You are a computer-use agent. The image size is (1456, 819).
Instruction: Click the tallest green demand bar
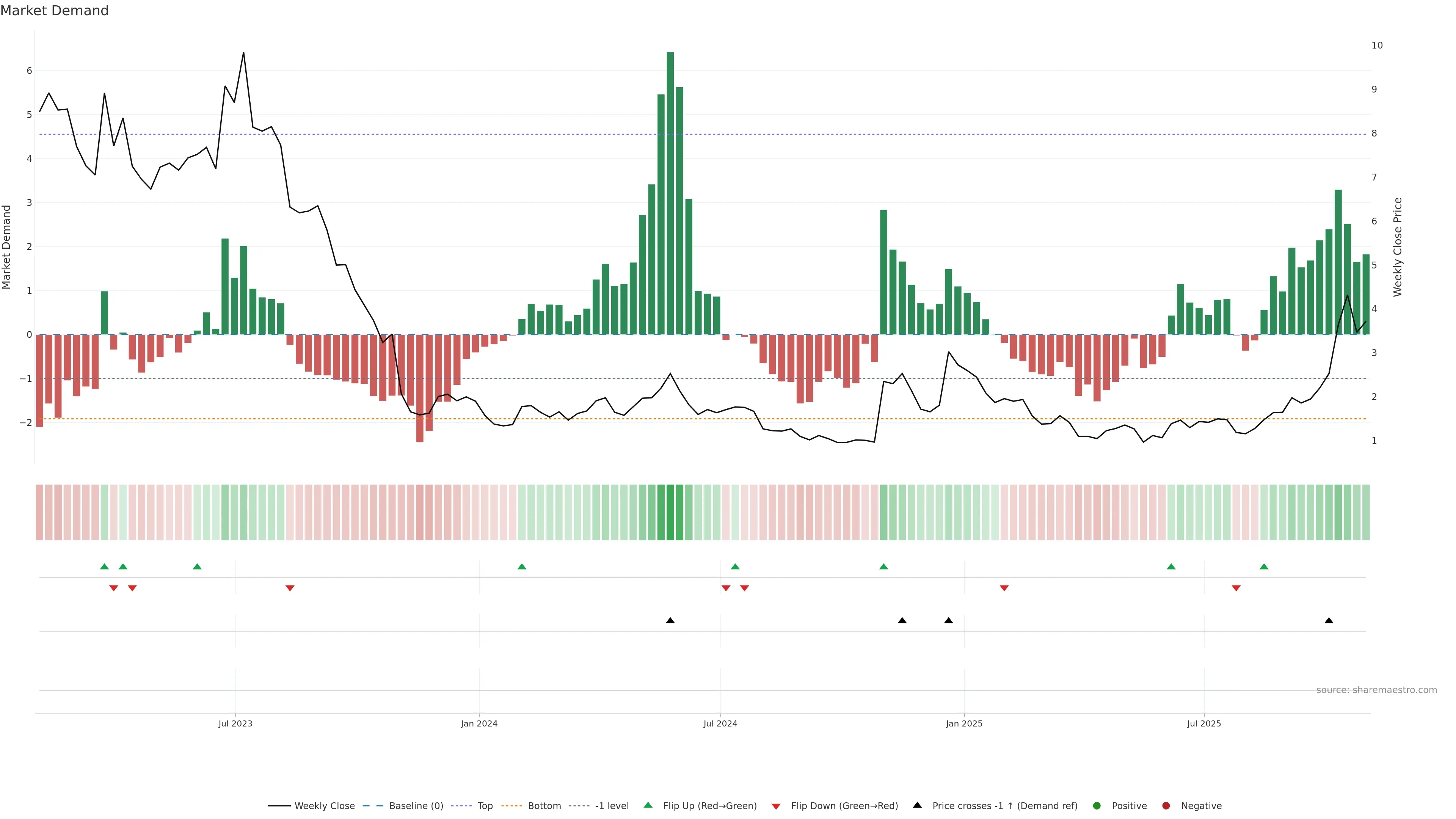coord(670,192)
